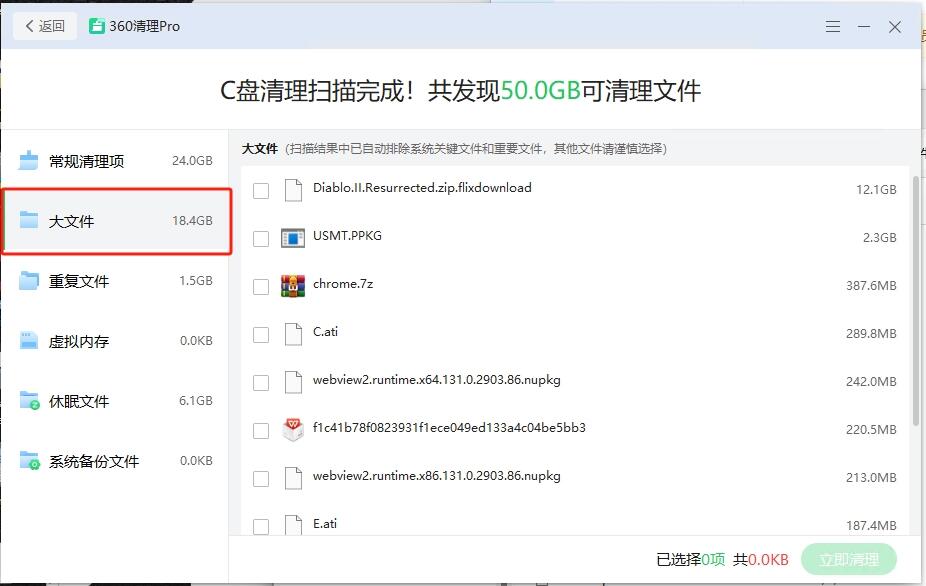Go back with the 返回 button
Screen dimensions: 926x586
[45, 26]
